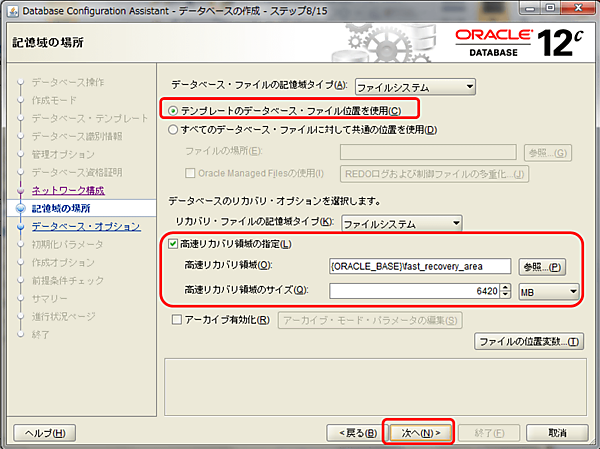The image size is (600, 449).
Task: Open database file storage type dropdown
Action: 415,87
